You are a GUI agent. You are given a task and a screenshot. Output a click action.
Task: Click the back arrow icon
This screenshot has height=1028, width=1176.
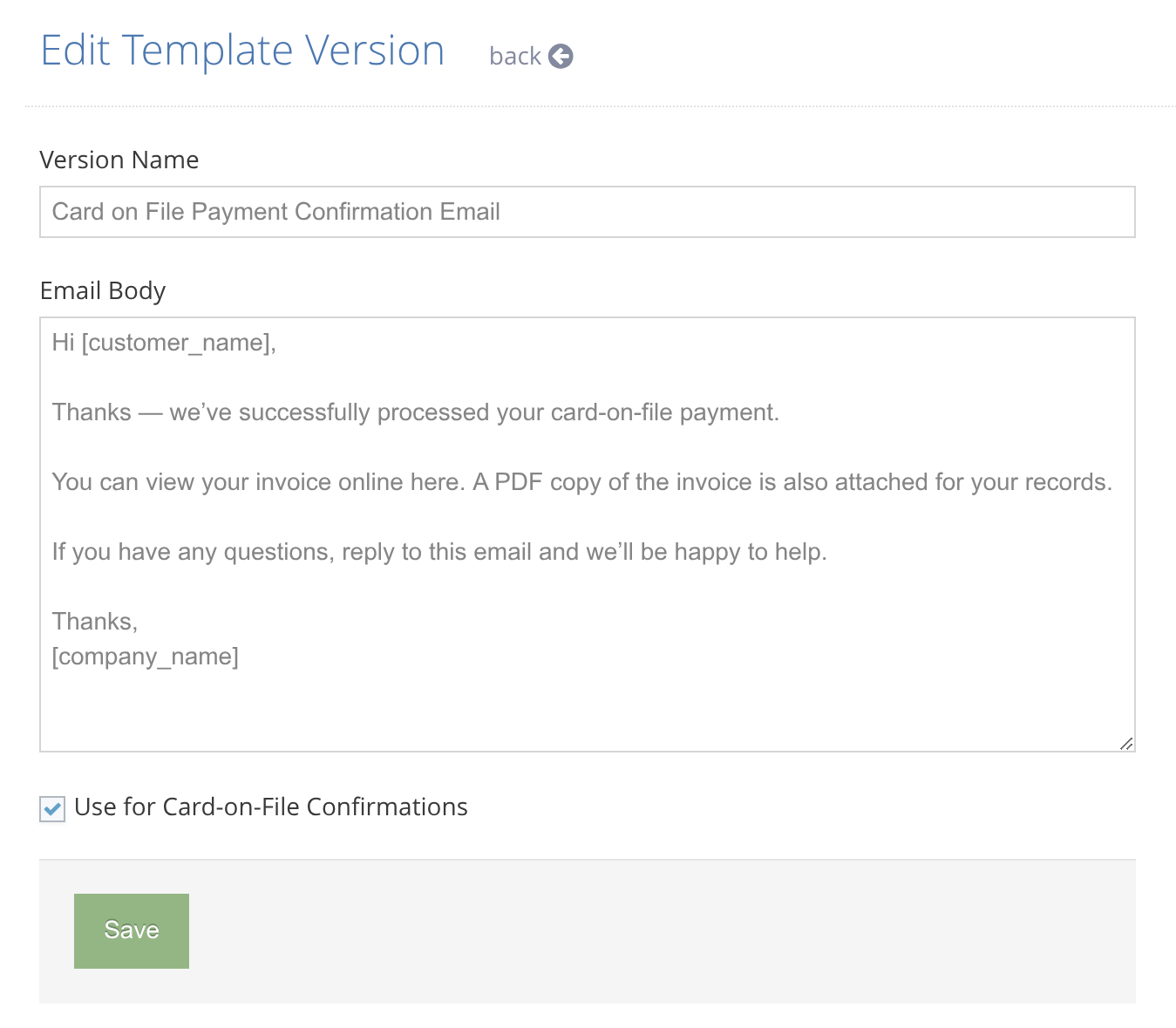click(561, 57)
